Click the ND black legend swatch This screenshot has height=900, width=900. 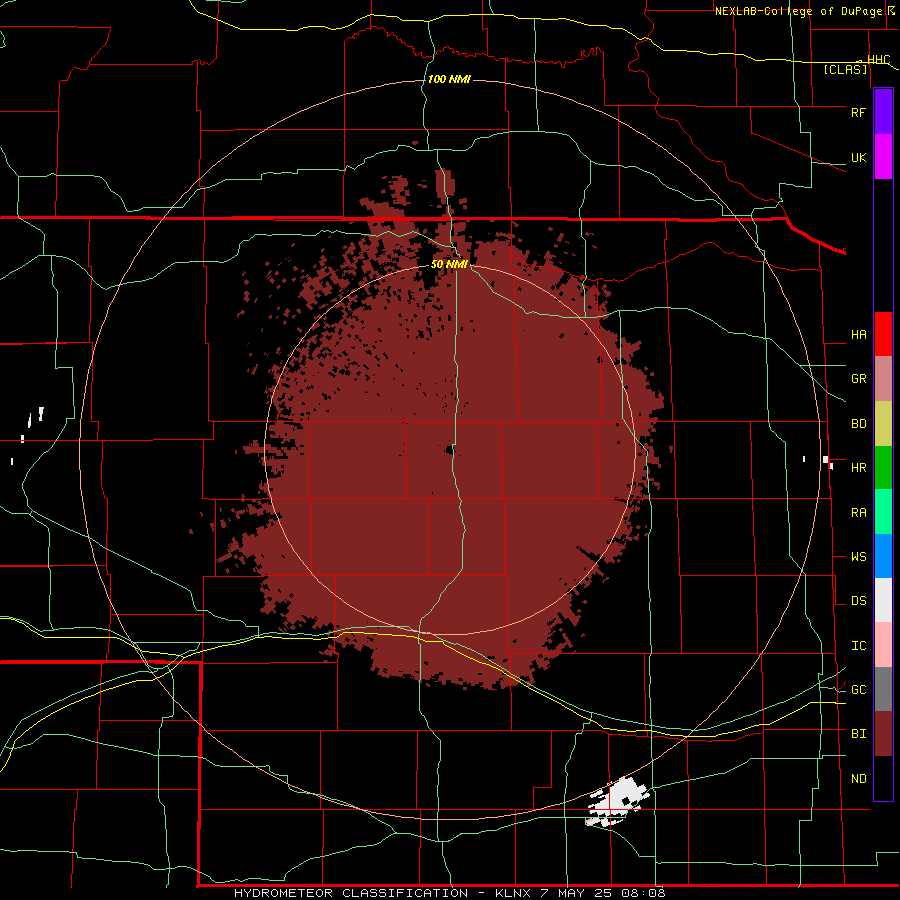[x=883, y=778]
